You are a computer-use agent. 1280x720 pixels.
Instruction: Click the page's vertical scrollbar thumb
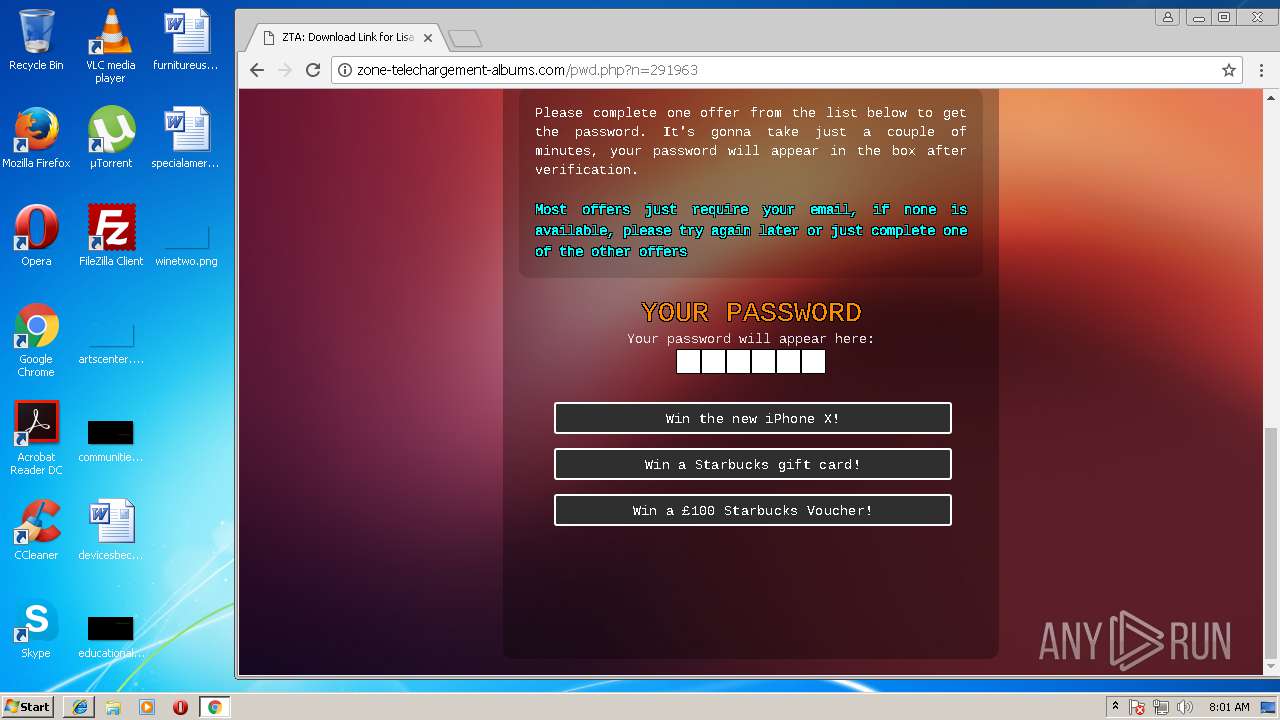[x=1271, y=543]
